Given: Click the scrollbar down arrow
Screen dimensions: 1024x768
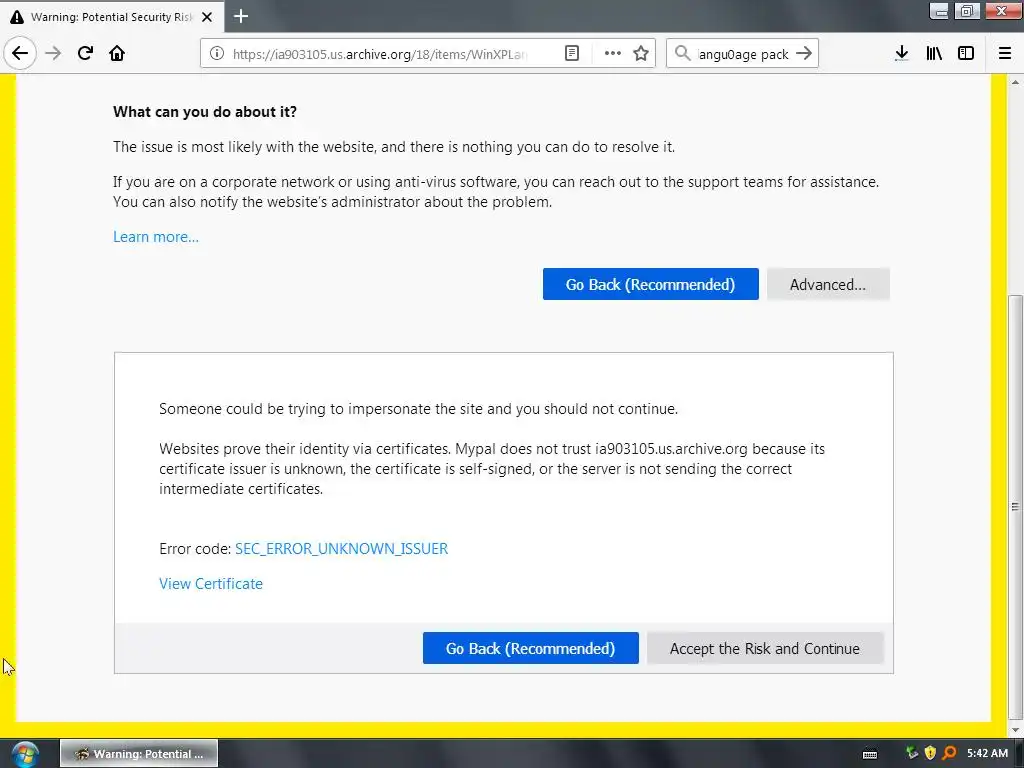Looking at the screenshot, I should tap(1015, 730).
